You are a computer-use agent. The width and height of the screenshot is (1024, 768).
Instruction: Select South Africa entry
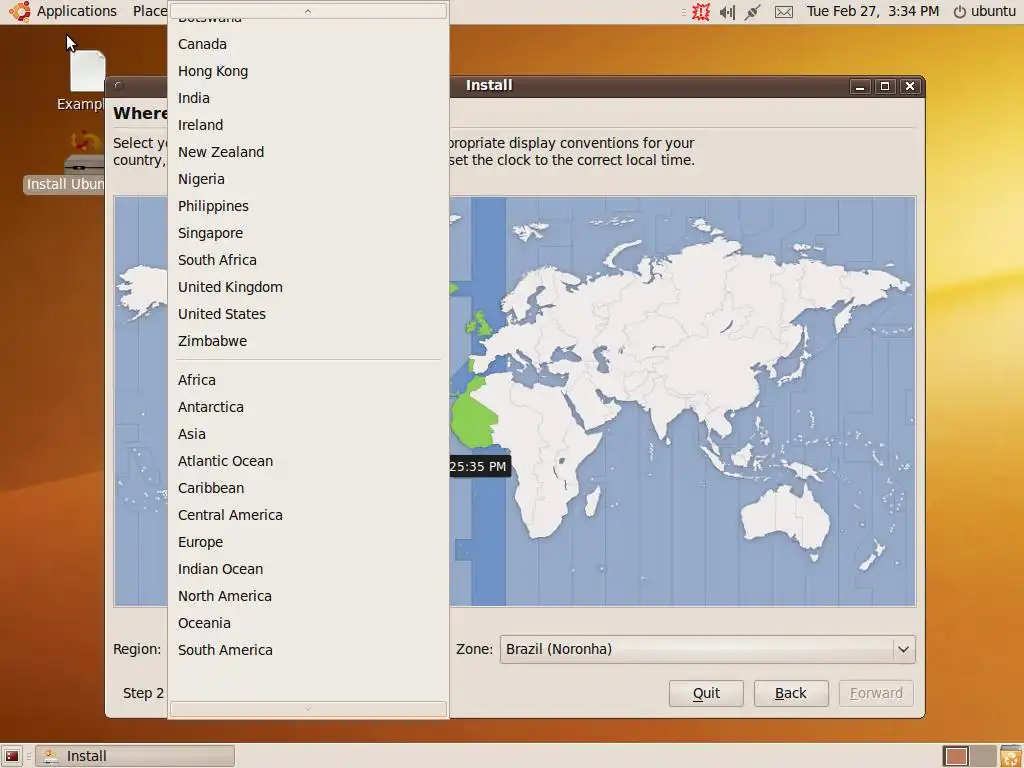point(308,260)
